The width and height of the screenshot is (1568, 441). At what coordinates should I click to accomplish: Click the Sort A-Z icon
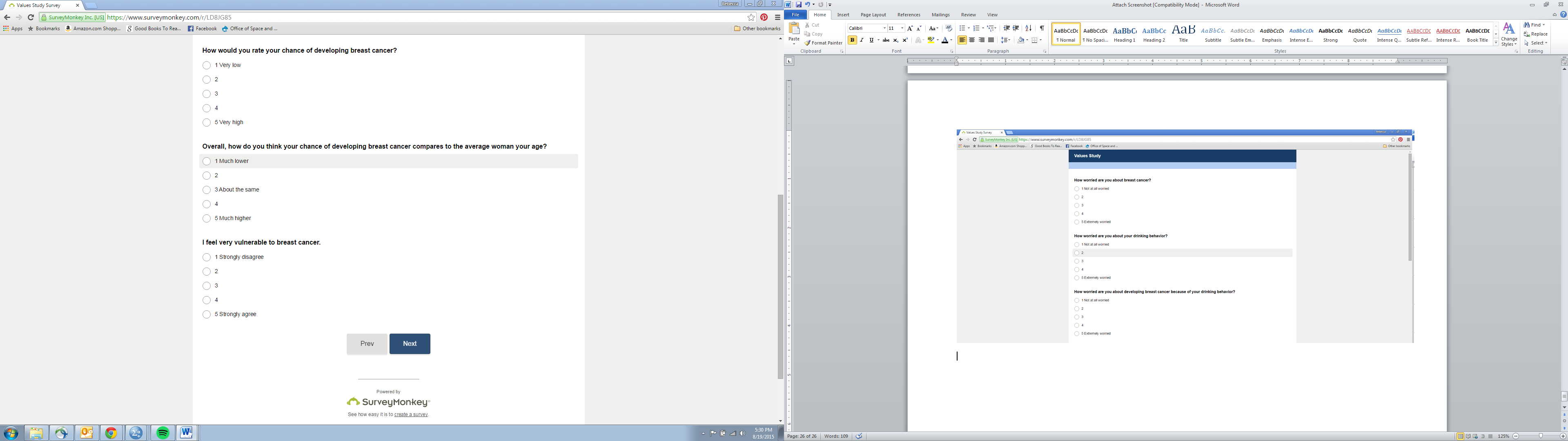[x=1029, y=28]
